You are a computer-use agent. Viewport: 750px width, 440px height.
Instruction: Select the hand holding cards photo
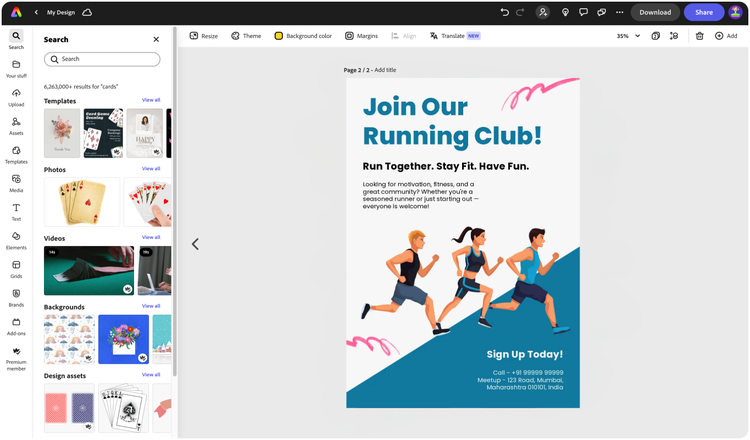147,202
